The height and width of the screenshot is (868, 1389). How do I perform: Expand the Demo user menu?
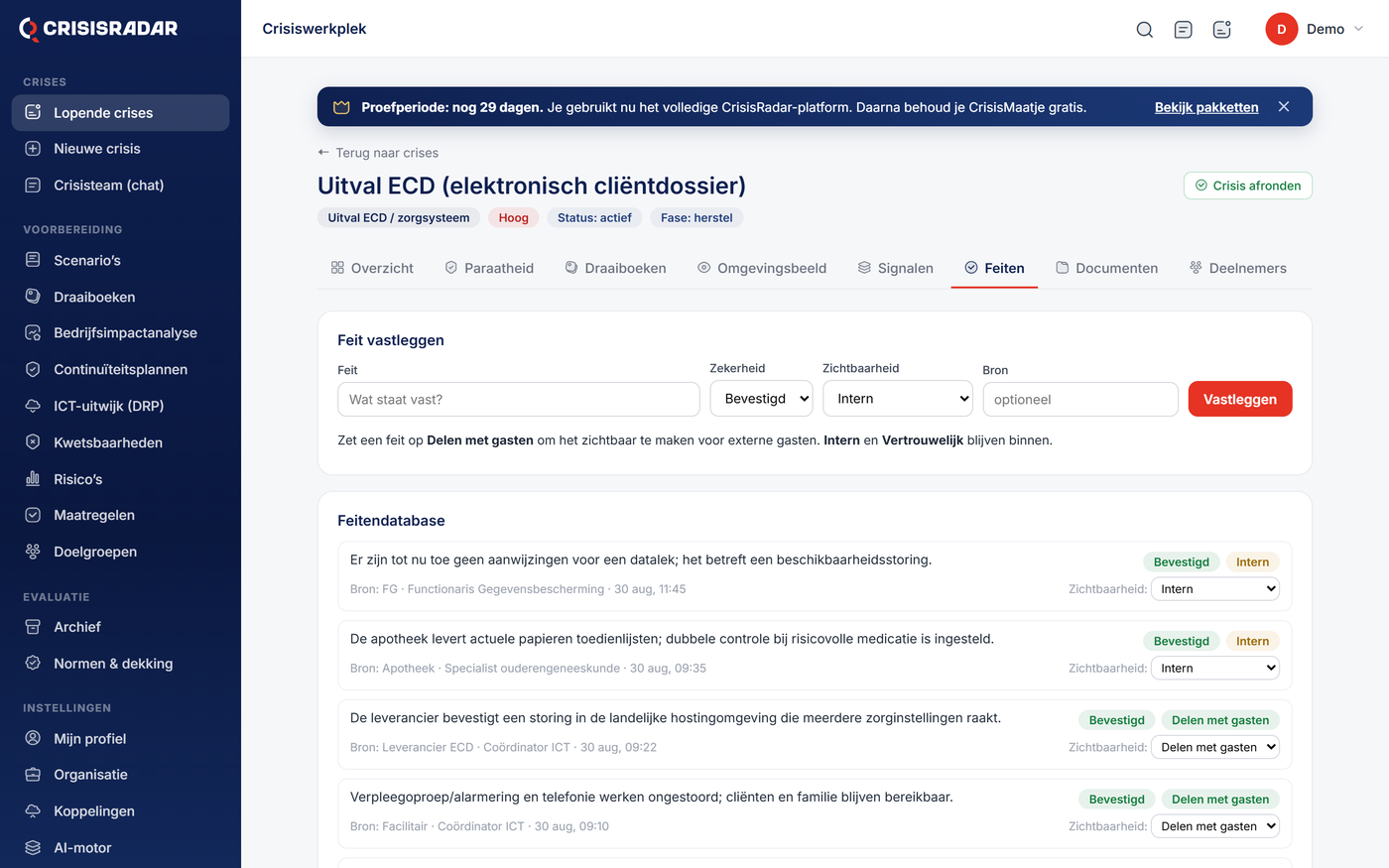click(1315, 30)
